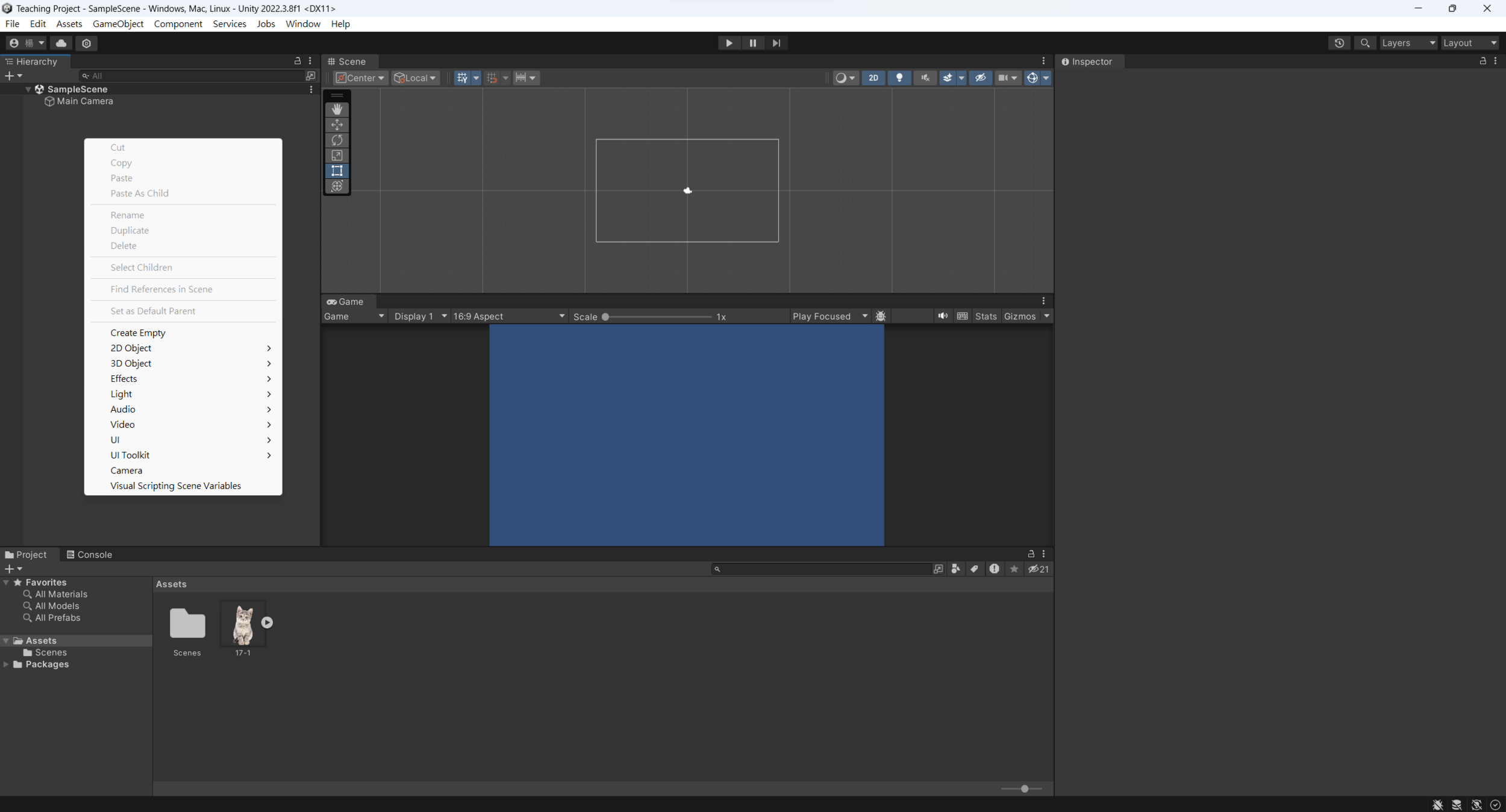Open the Local rotation dropdown
This screenshot has height=812, width=1506.
tap(415, 78)
